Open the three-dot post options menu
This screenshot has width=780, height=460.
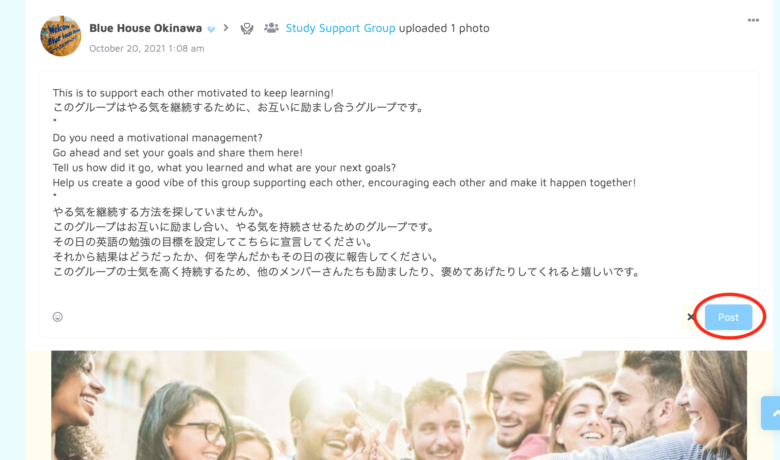pyautogui.click(x=753, y=20)
